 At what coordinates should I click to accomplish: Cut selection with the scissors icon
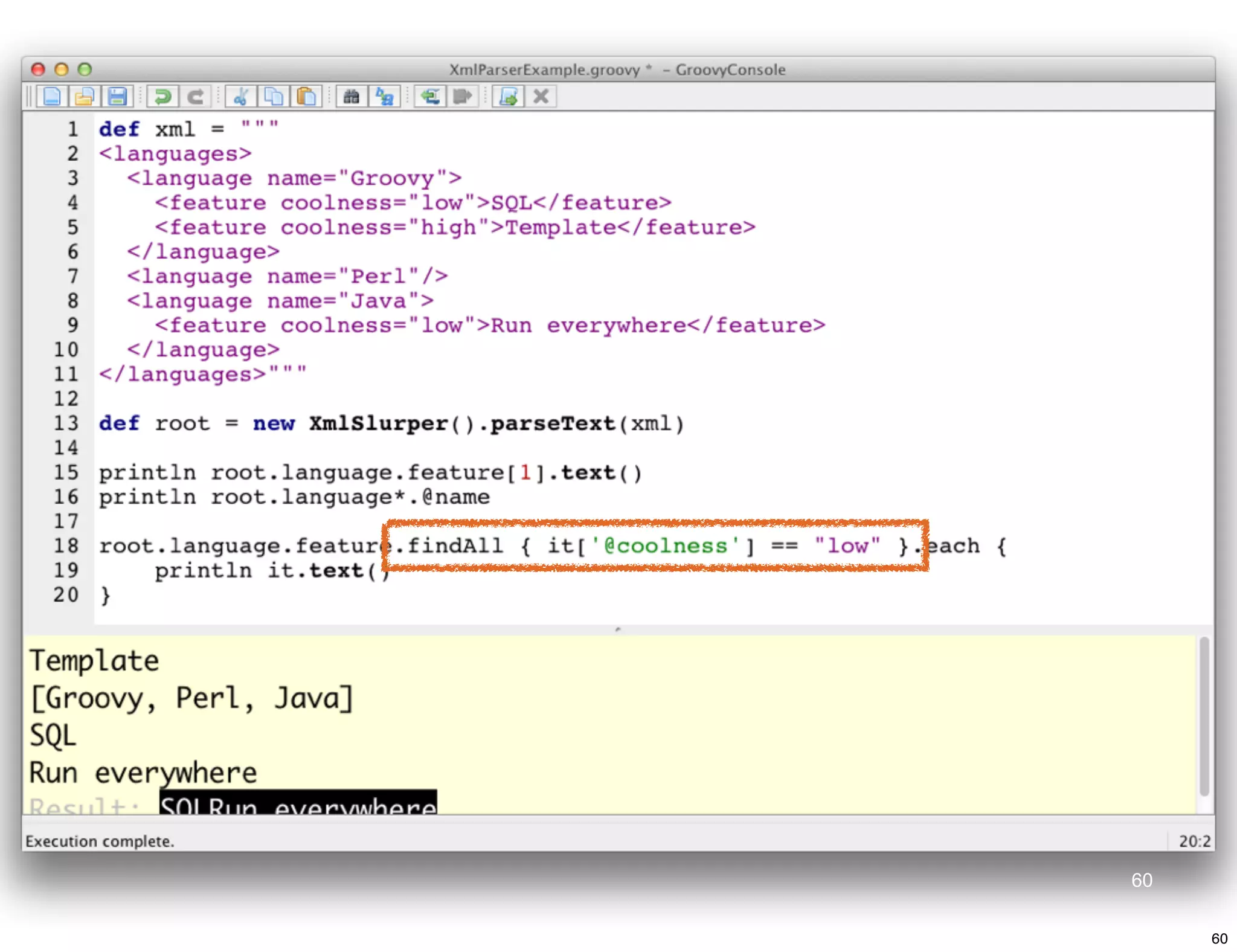pos(241,97)
